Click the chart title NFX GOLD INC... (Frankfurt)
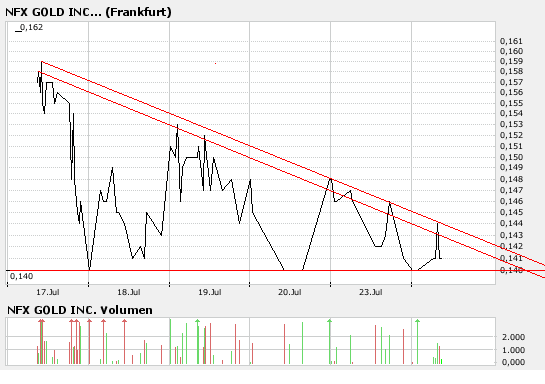Viewport: 545px width, 384px height. 88,12
